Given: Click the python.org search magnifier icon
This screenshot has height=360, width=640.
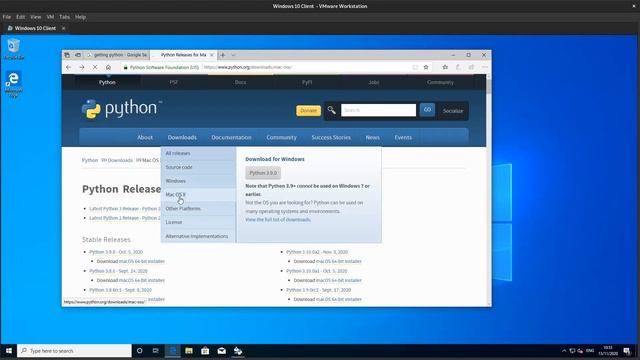Looking at the screenshot, I should [x=331, y=110].
